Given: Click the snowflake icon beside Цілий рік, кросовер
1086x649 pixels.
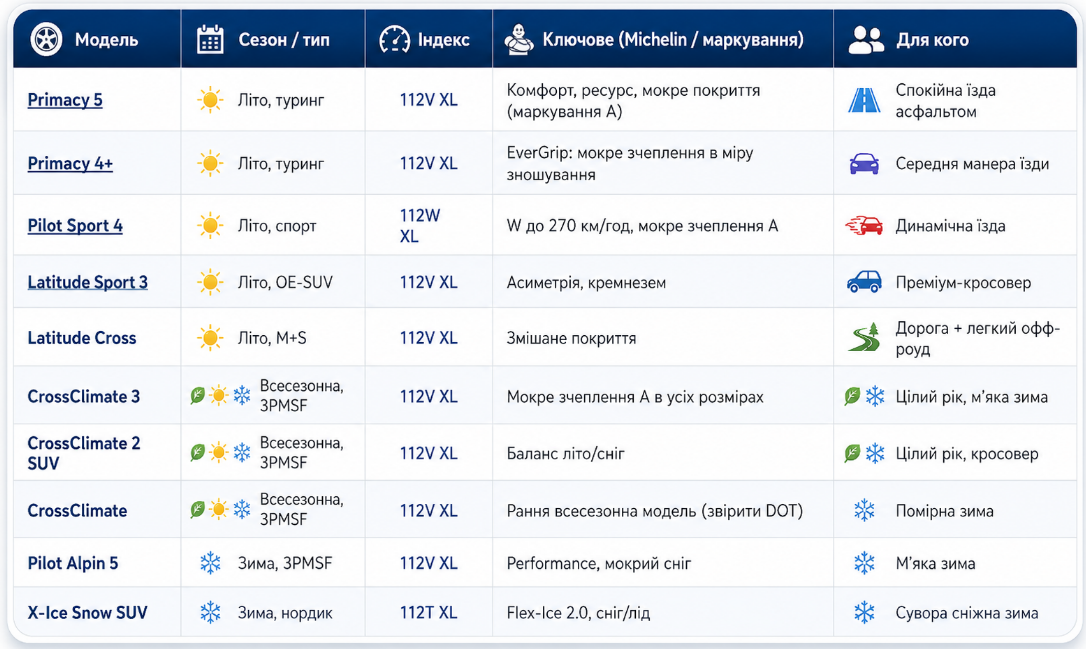Looking at the screenshot, I should click(x=875, y=454).
